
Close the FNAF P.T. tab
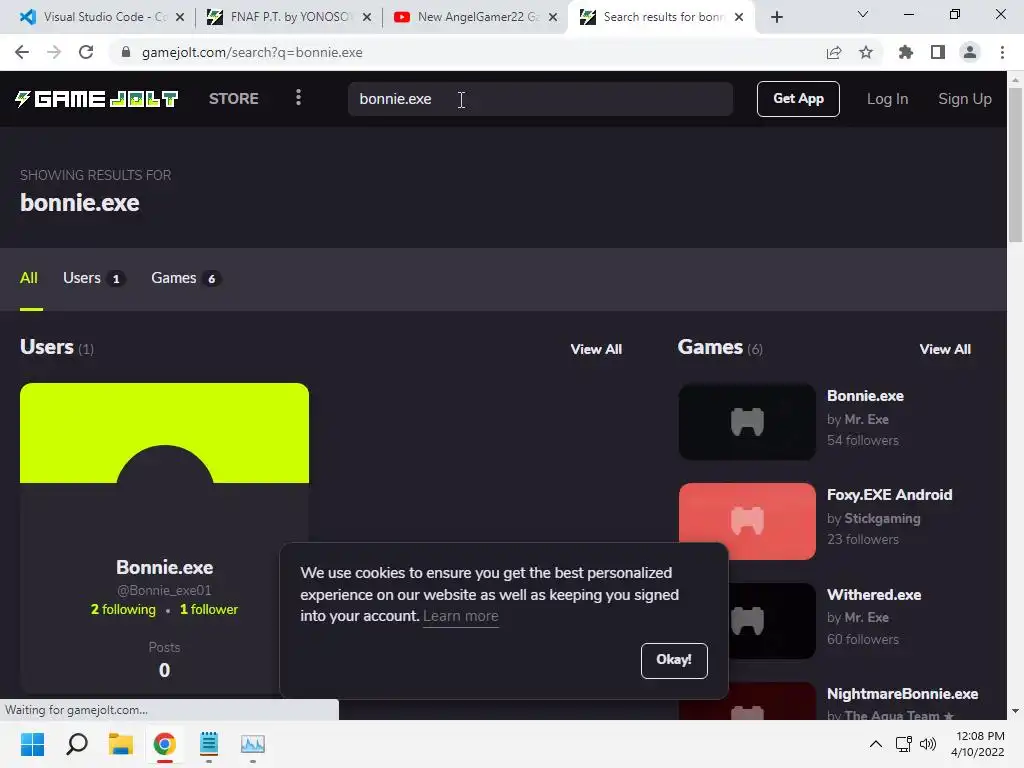[x=367, y=17]
